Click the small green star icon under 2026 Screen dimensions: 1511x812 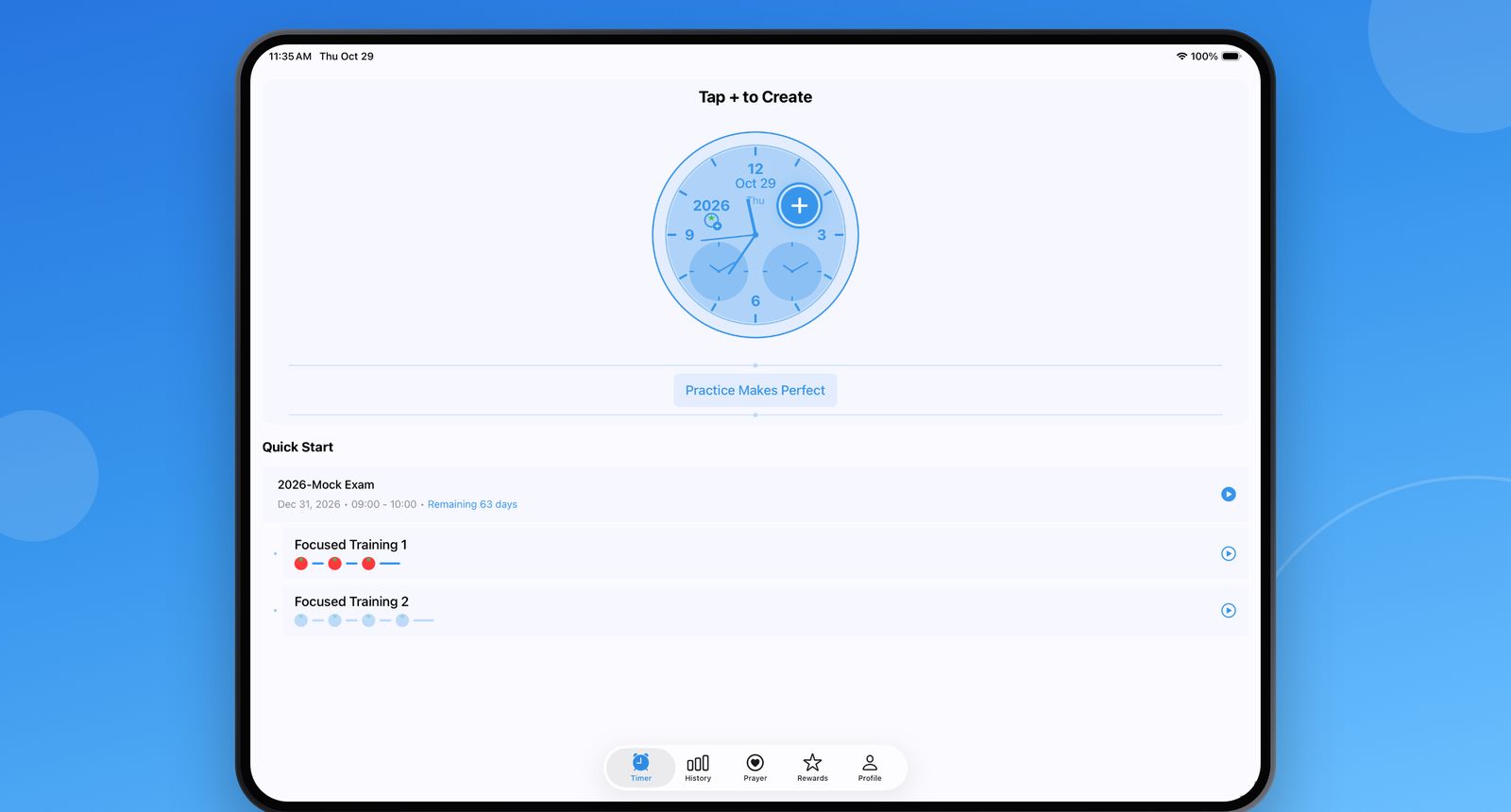click(712, 221)
